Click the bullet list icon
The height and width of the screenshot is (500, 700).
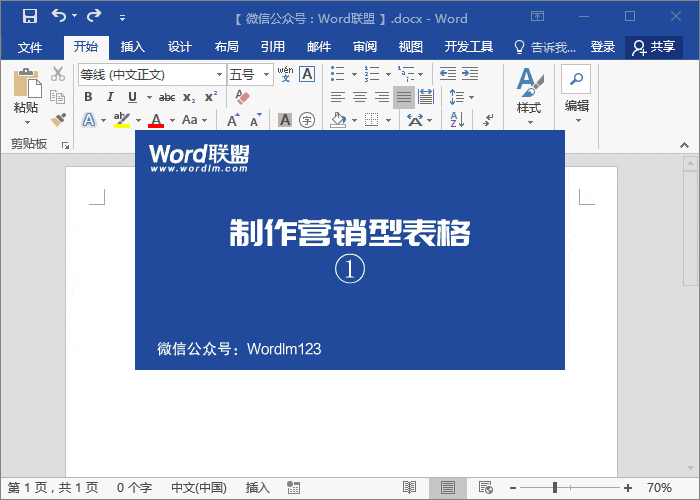click(x=338, y=74)
